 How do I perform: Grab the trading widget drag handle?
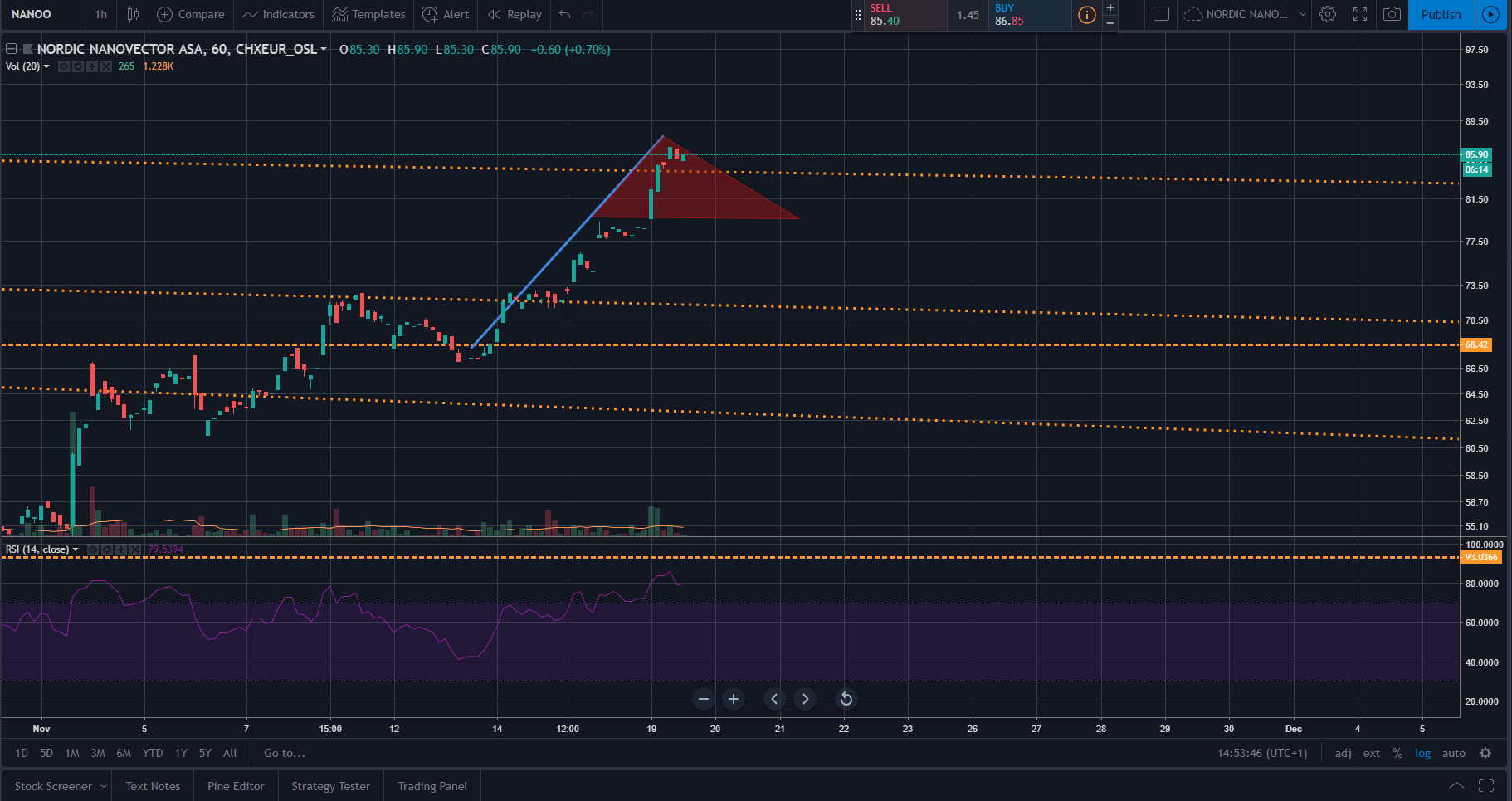[858, 15]
